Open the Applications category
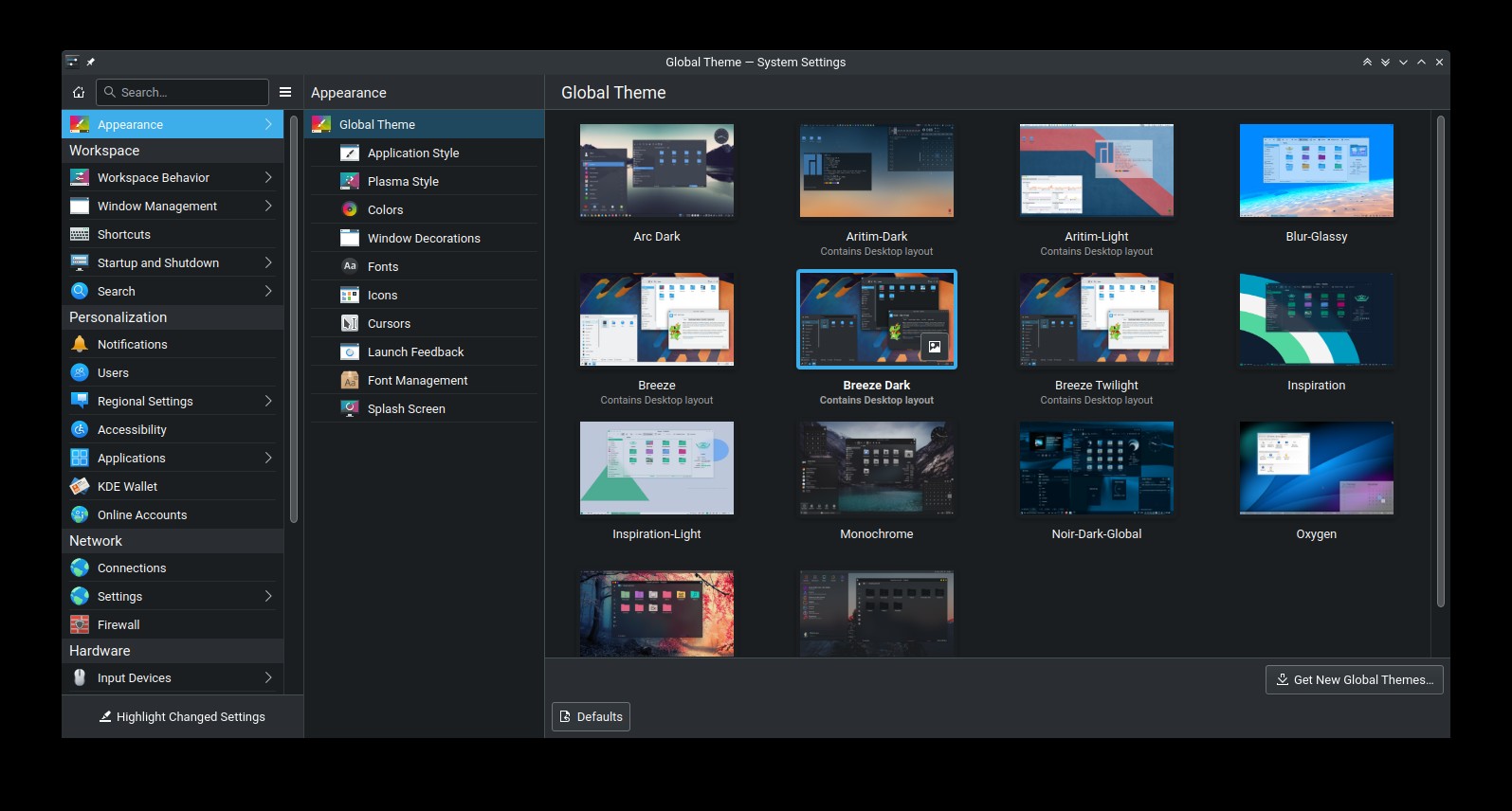Screen dimensions: 1512x811 [x=173, y=458]
